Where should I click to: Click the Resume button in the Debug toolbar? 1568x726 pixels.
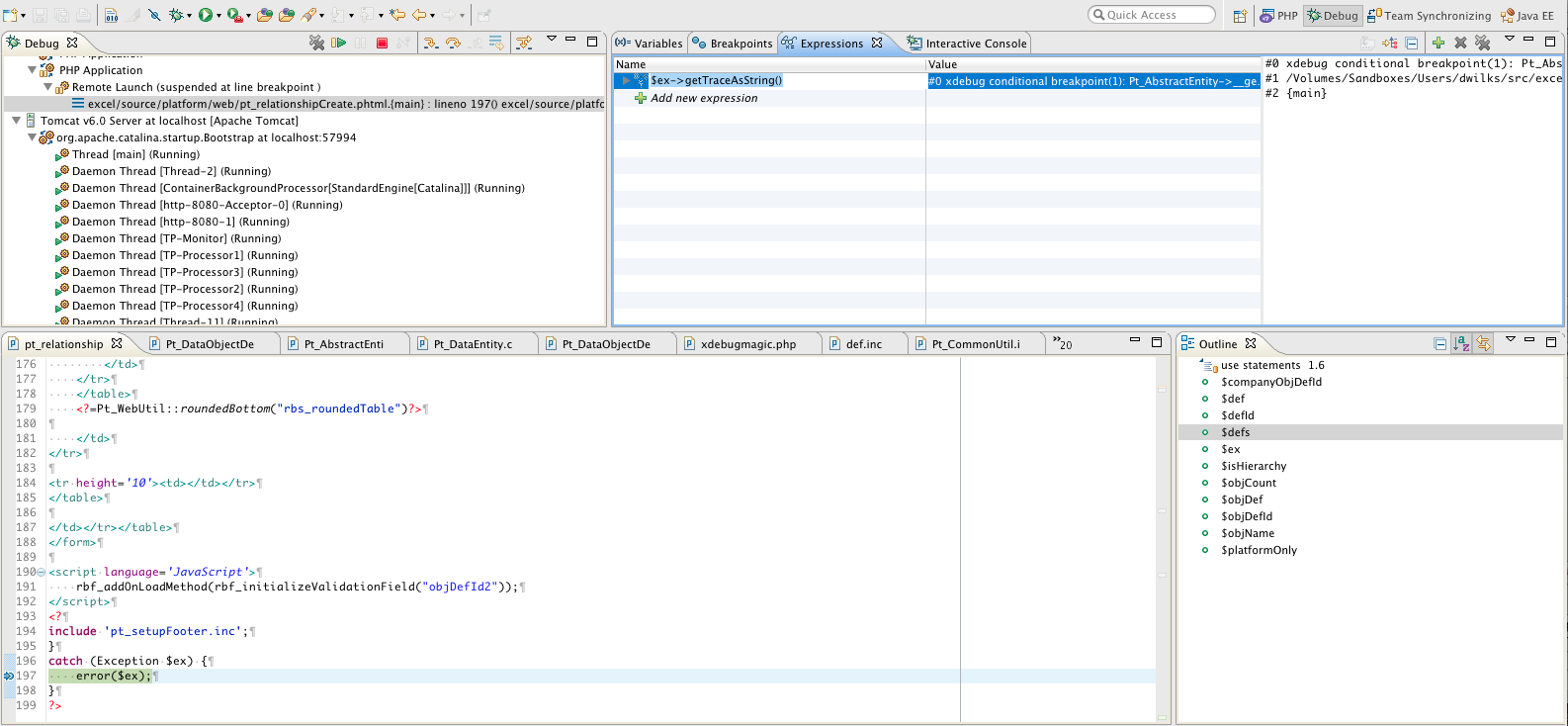(338, 43)
